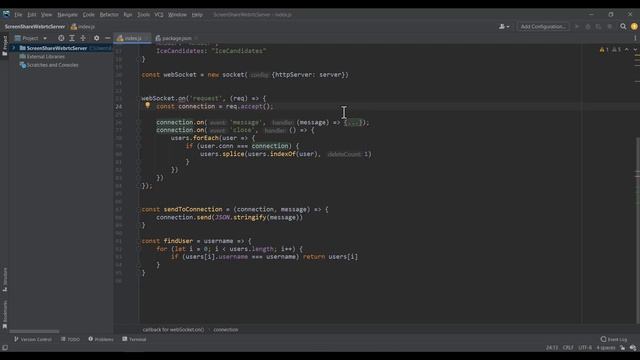Viewport: 640px width, 360px height.
Task: Click index.js breadcrumb in navigation bar
Action: pyautogui.click(x=83, y=27)
